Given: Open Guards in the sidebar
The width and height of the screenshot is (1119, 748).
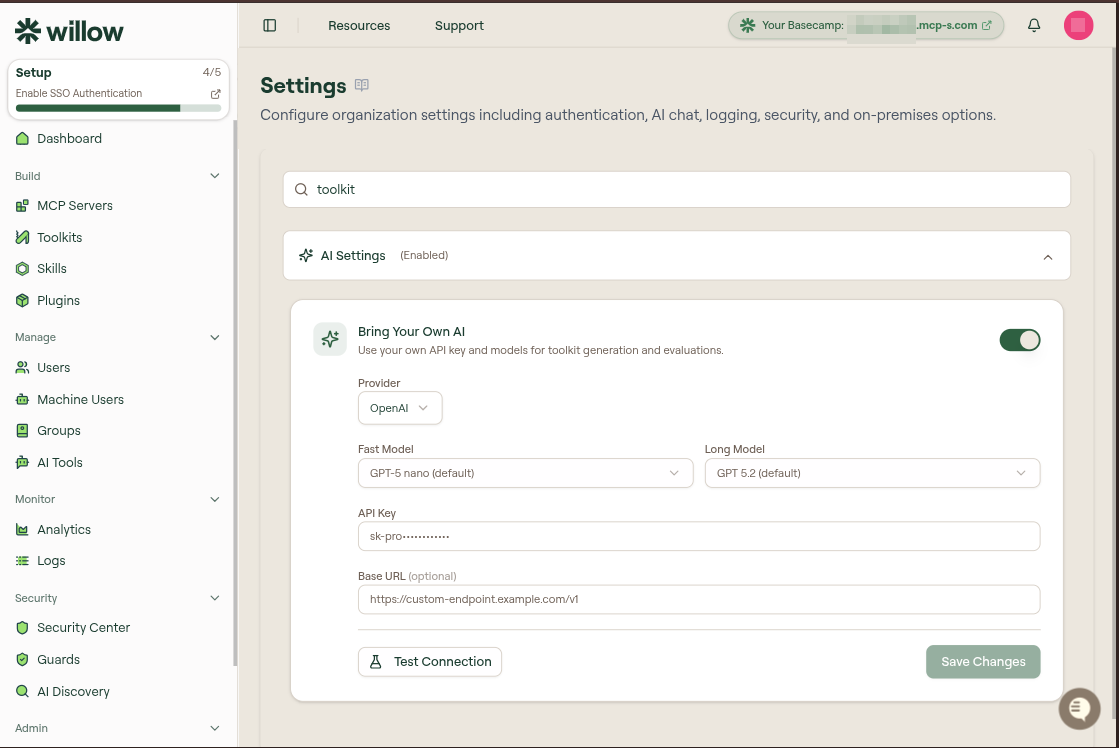Looking at the screenshot, I should [59, 659].
